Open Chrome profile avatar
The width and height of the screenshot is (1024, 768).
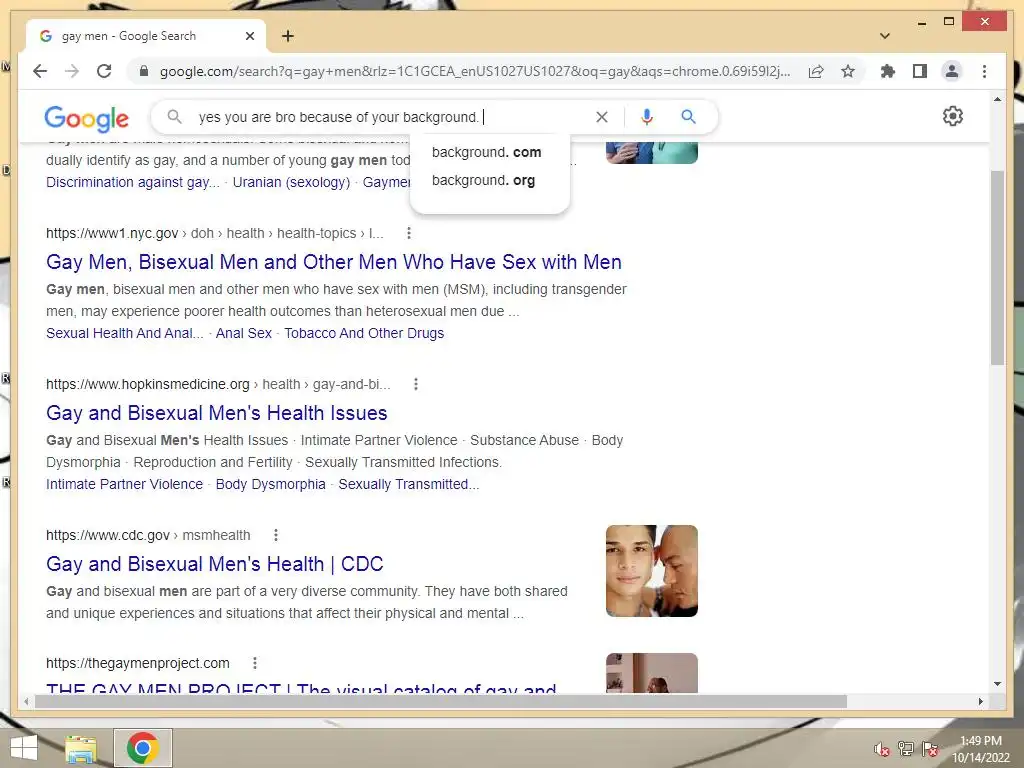coord(952,71)
